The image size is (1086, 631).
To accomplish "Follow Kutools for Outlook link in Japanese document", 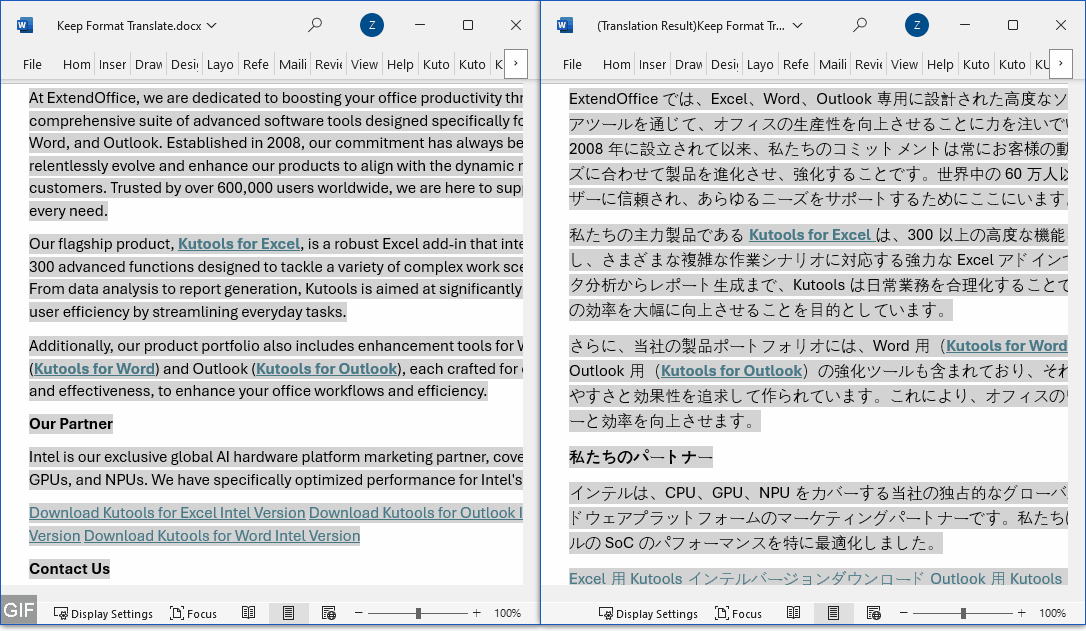I will (x=731, y=371).
